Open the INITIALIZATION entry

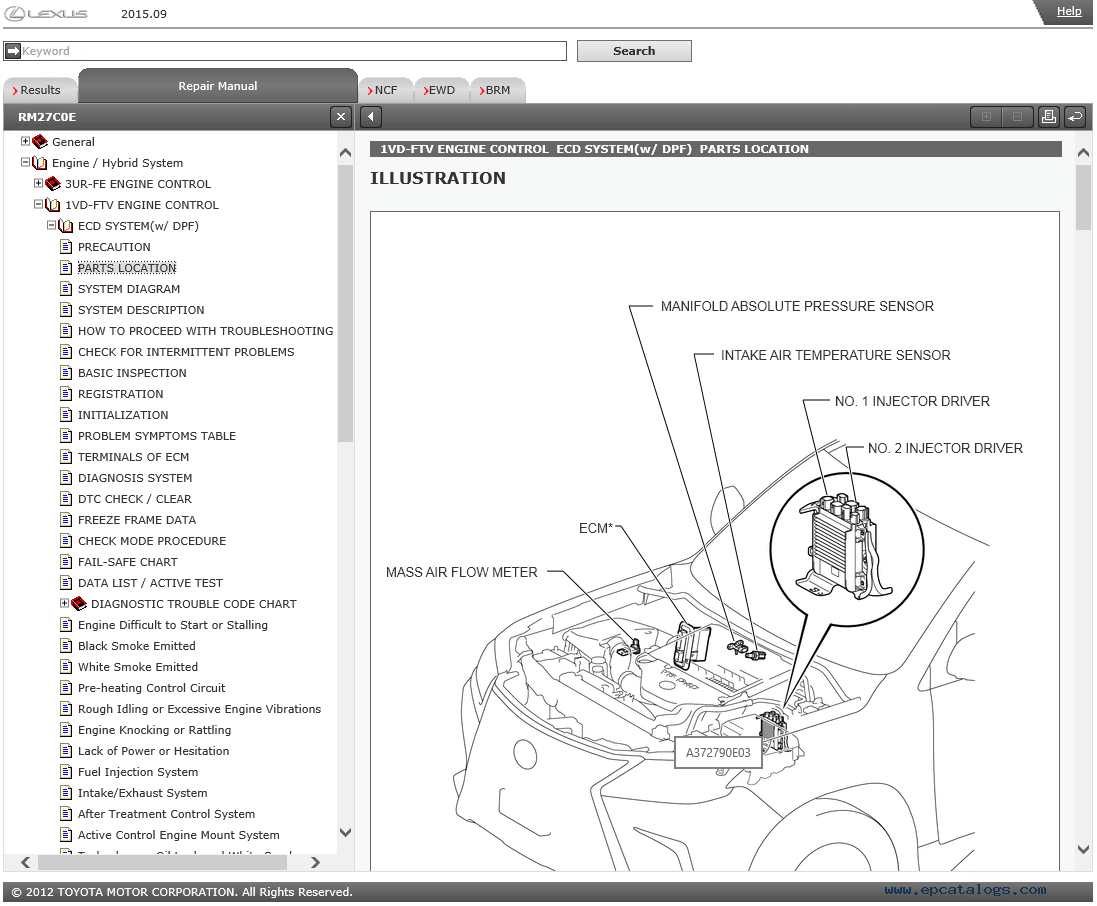click(123, 415)
